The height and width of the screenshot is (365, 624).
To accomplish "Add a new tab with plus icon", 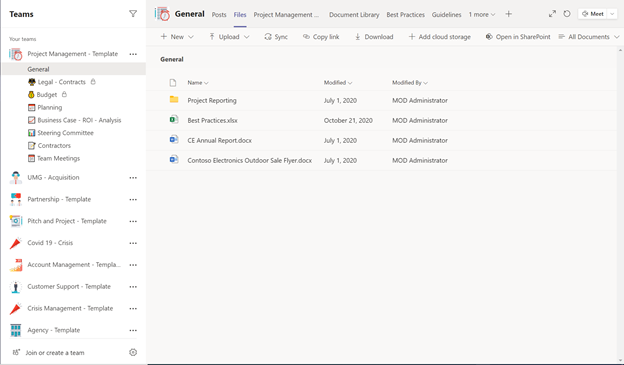I will point(509,14).
